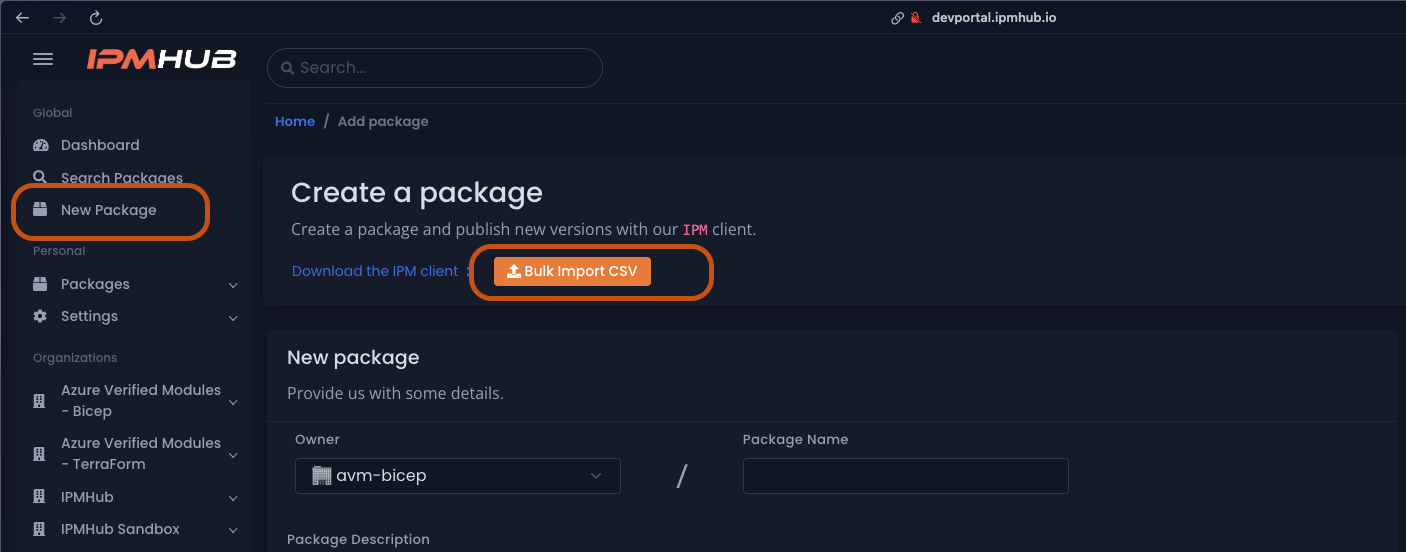Click the Dashboard gauge icon

[41, 145]
